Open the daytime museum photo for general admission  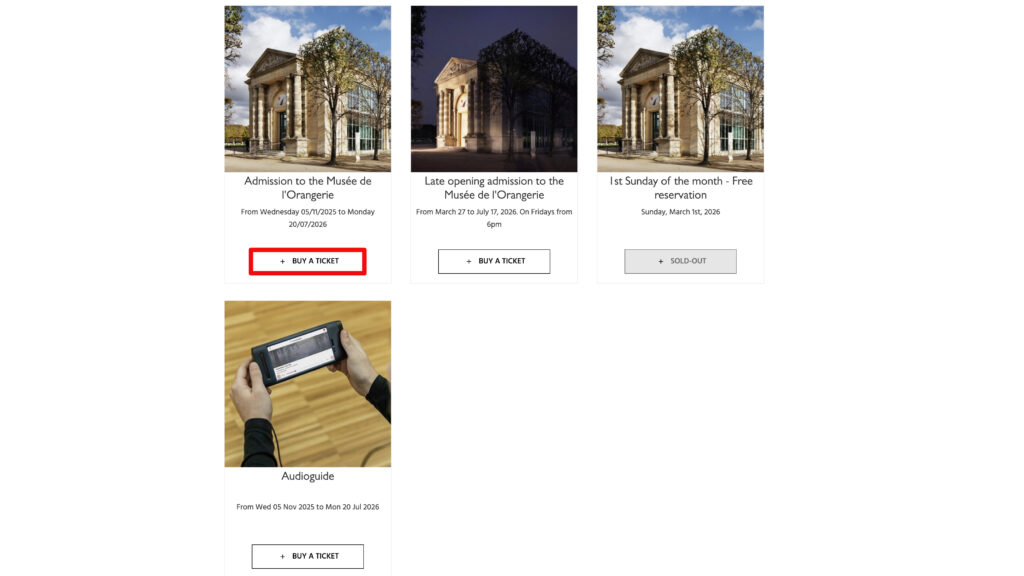click(x=308, y=89)
